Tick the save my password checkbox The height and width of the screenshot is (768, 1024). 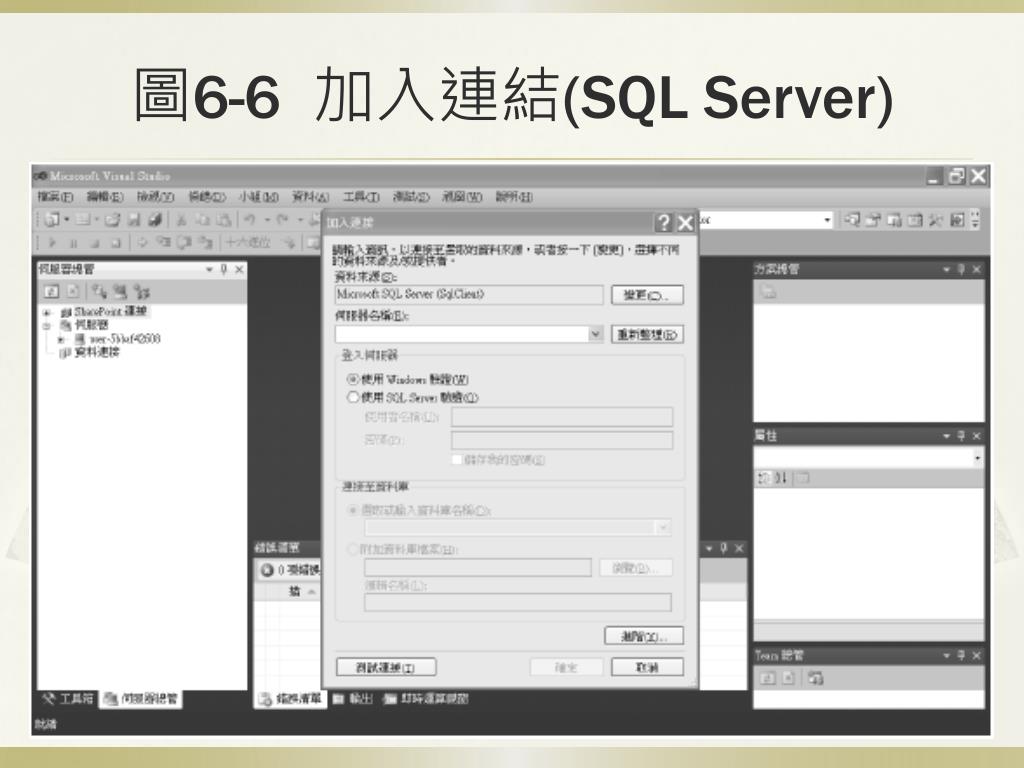[457, 460]
